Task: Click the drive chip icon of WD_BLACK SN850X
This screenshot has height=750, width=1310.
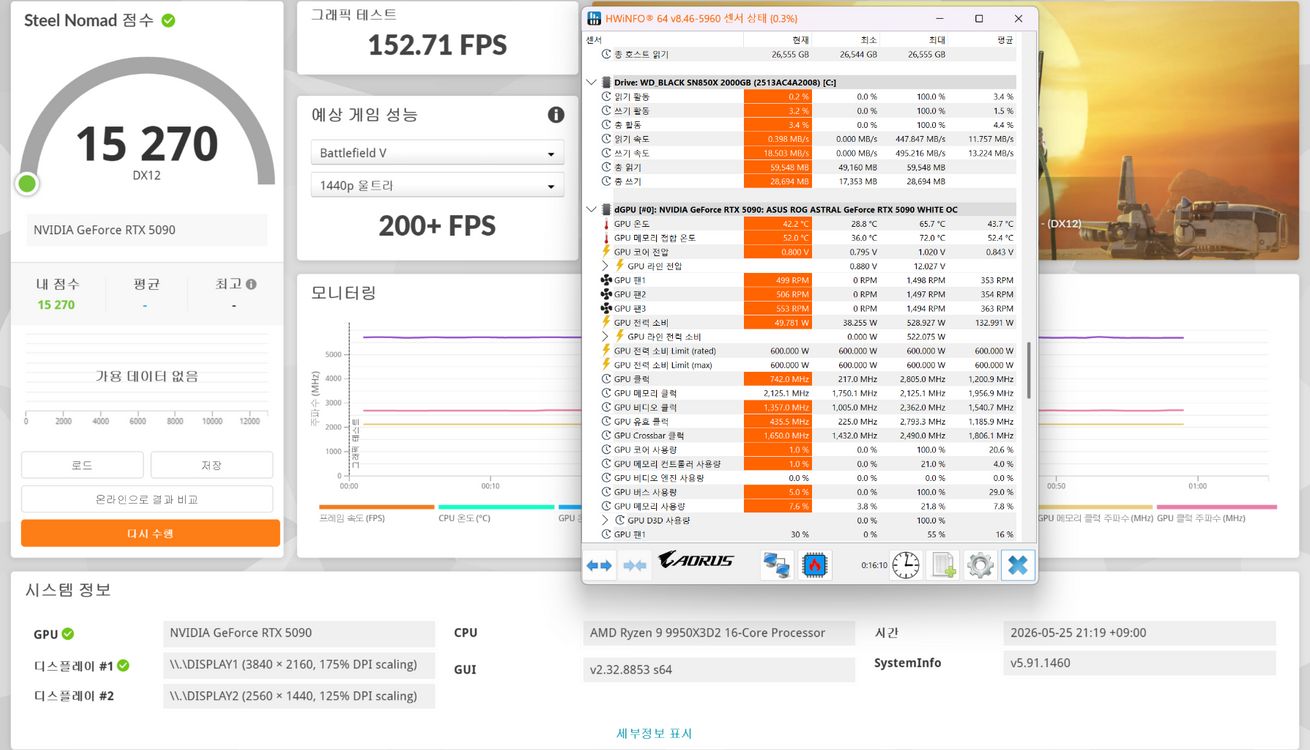Action: (606, 82)
